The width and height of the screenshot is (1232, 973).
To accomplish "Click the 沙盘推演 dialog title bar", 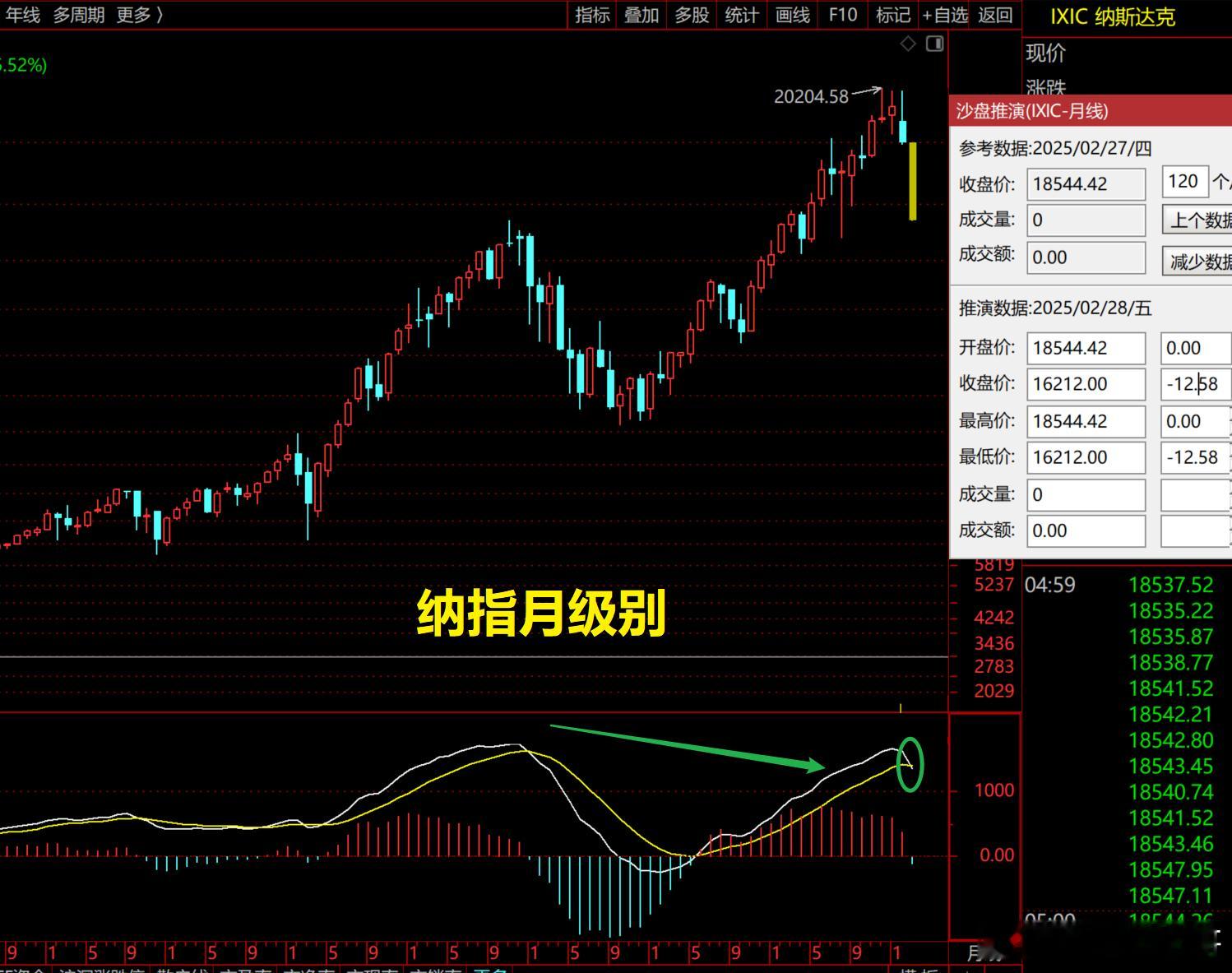I will 1091,110.
